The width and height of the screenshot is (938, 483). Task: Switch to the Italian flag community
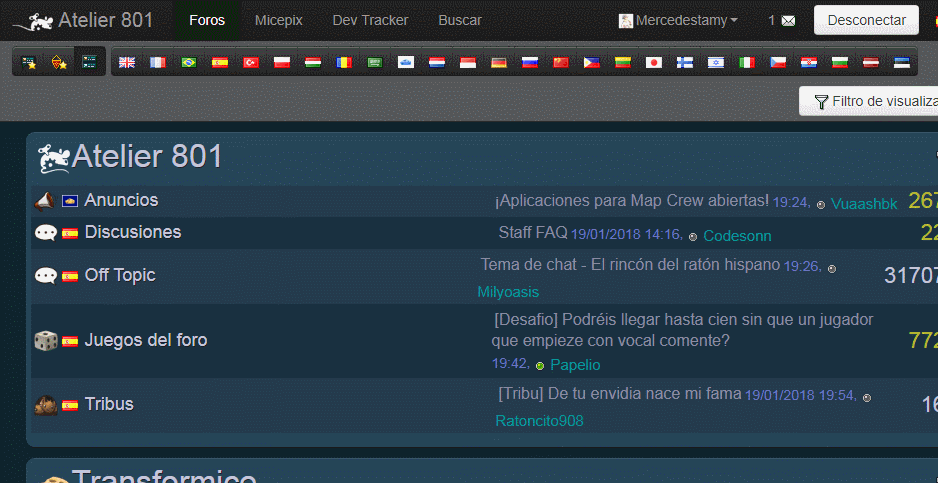(747, 62)
